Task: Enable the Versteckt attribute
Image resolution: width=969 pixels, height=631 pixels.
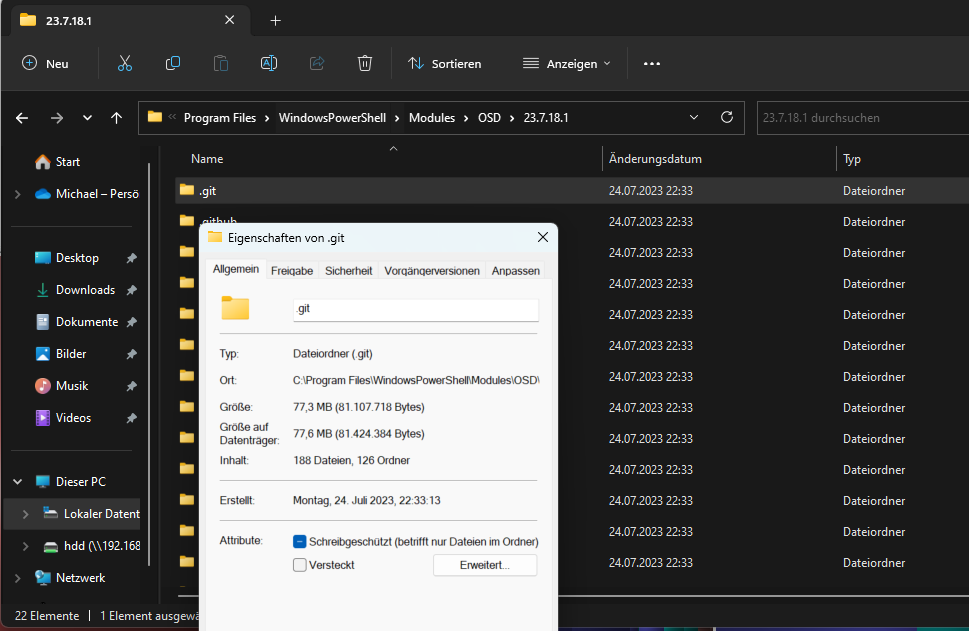Action: click(299, 564)
